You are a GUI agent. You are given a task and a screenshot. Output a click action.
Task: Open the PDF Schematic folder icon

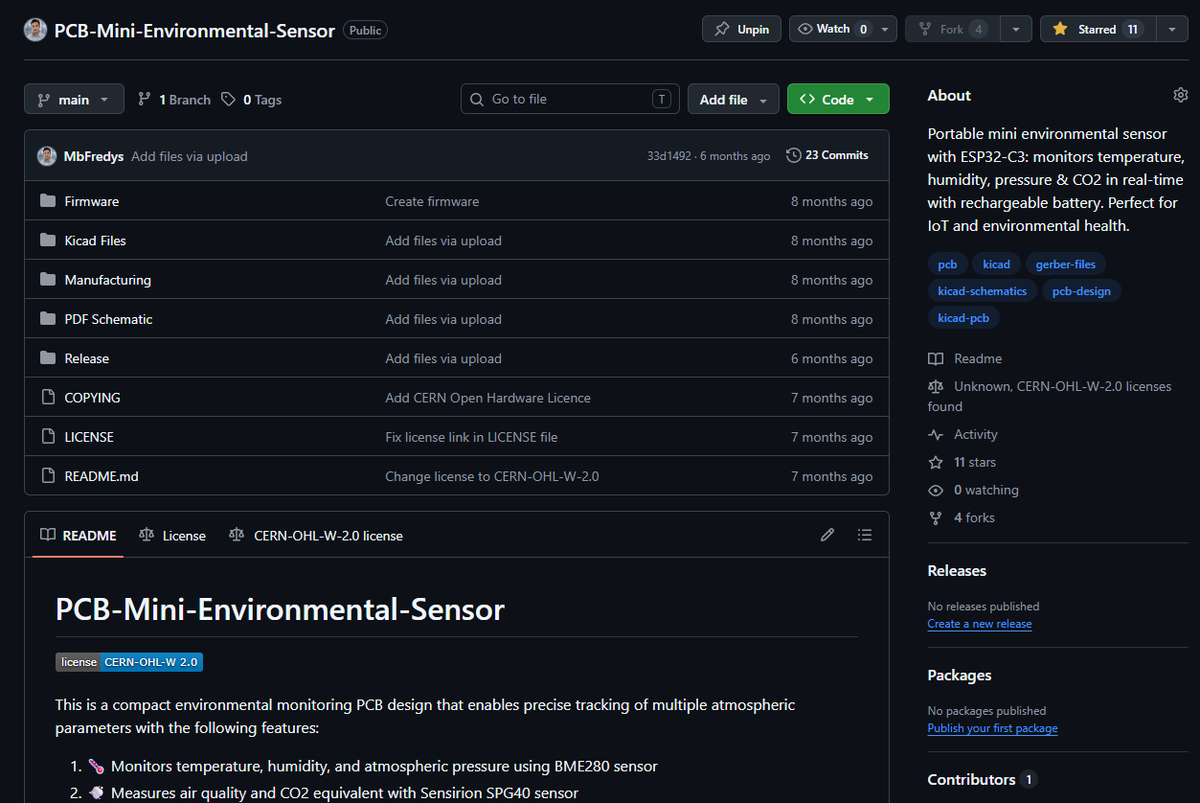(x=47, y=319)
